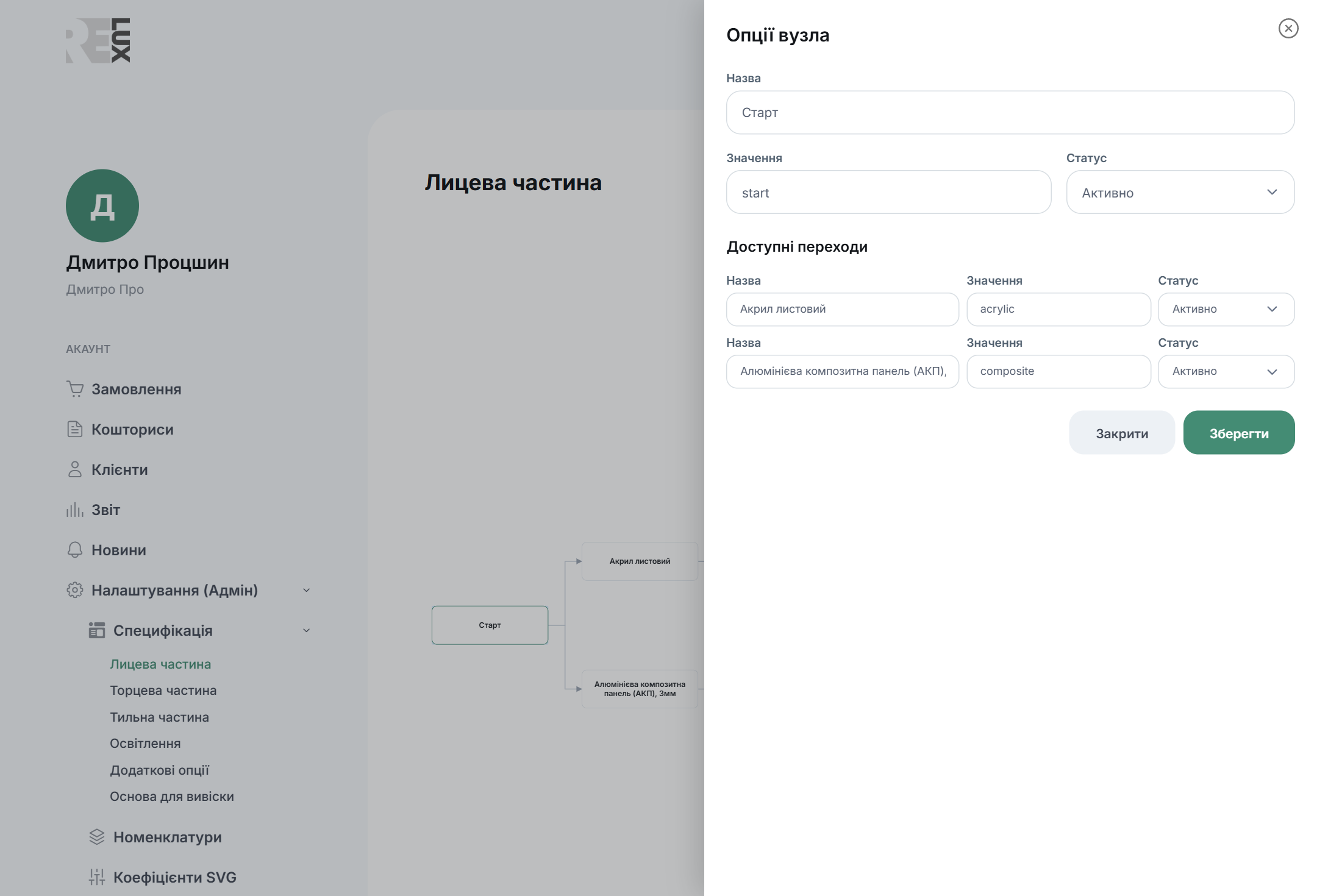Focus the node Назва field containing Старт
Screen dimensions: 1317x896
1010,112
